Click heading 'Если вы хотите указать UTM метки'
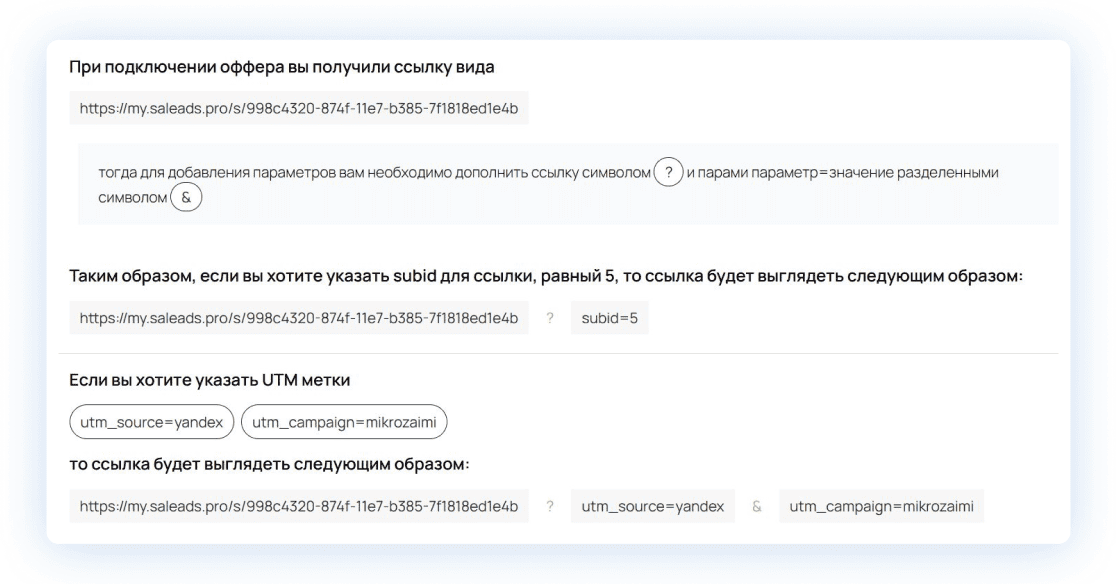Screen dimensions: 1116x584 pyautogui.click(x=209, y=380)
